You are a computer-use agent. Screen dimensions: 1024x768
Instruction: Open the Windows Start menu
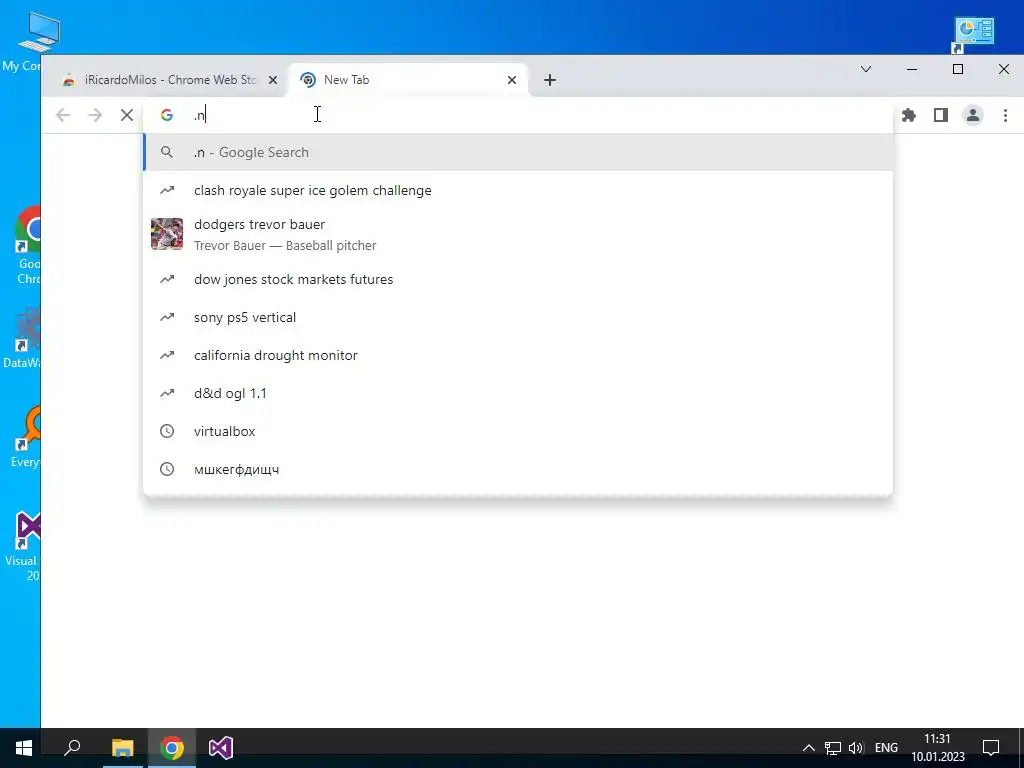pyautogui.click(x=24, y=748)
